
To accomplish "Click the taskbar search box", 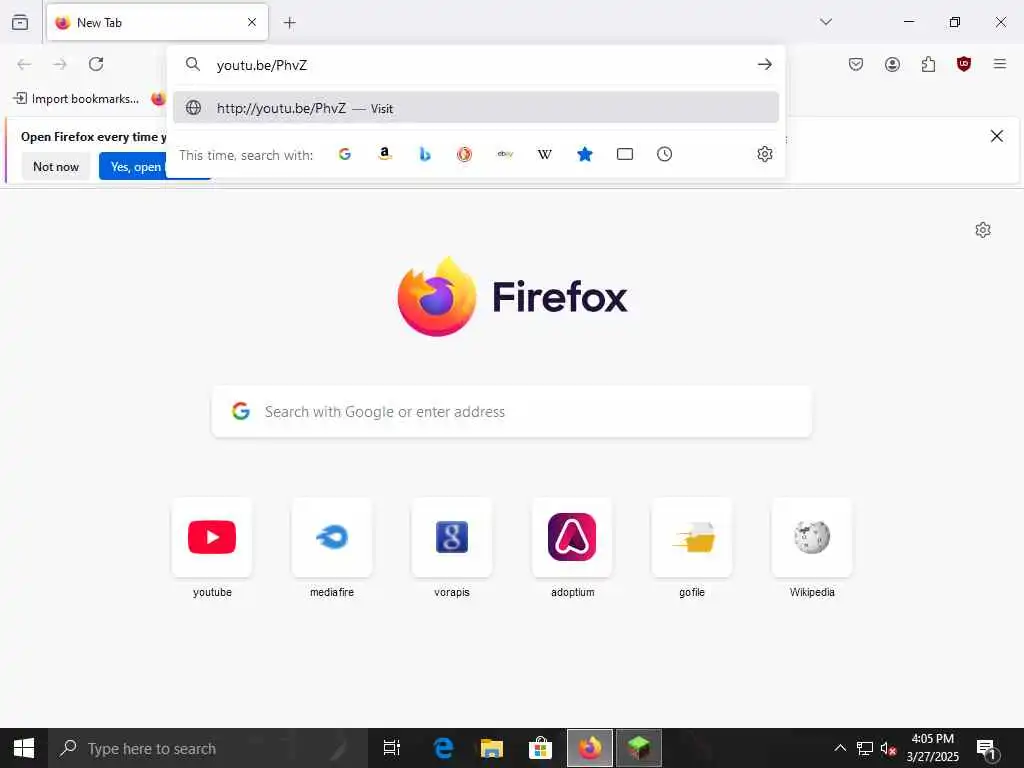I will click(208, 748).
